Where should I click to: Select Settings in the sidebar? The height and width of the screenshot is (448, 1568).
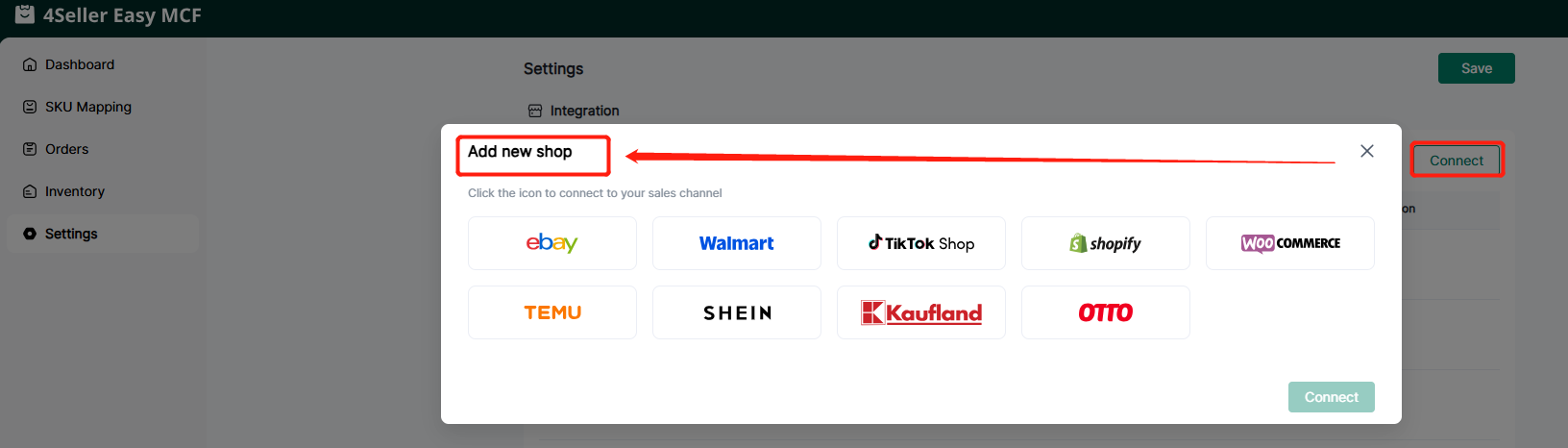point(71,234)
